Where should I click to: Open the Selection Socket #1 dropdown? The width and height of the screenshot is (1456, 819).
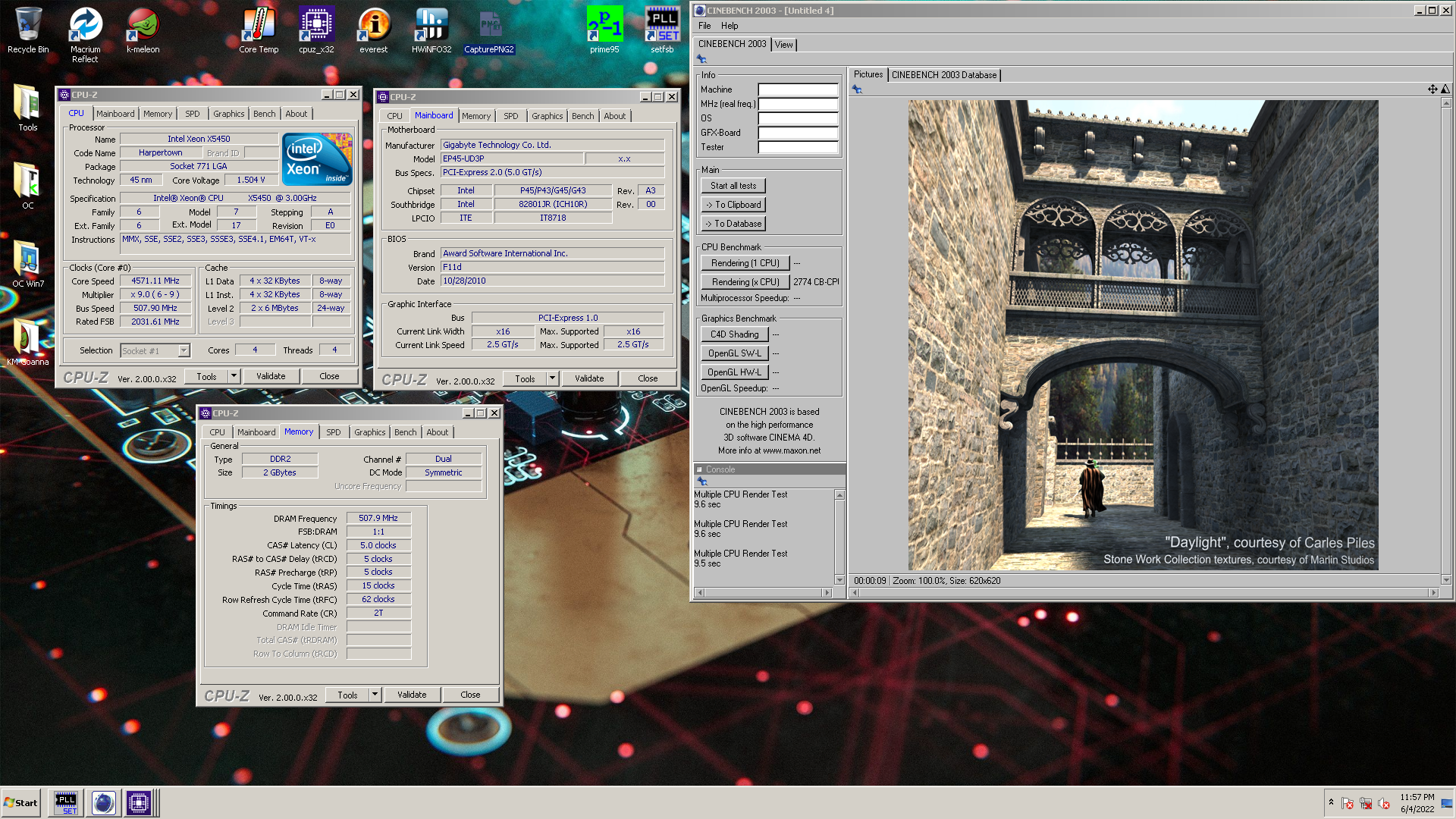[x=184, y=350]
